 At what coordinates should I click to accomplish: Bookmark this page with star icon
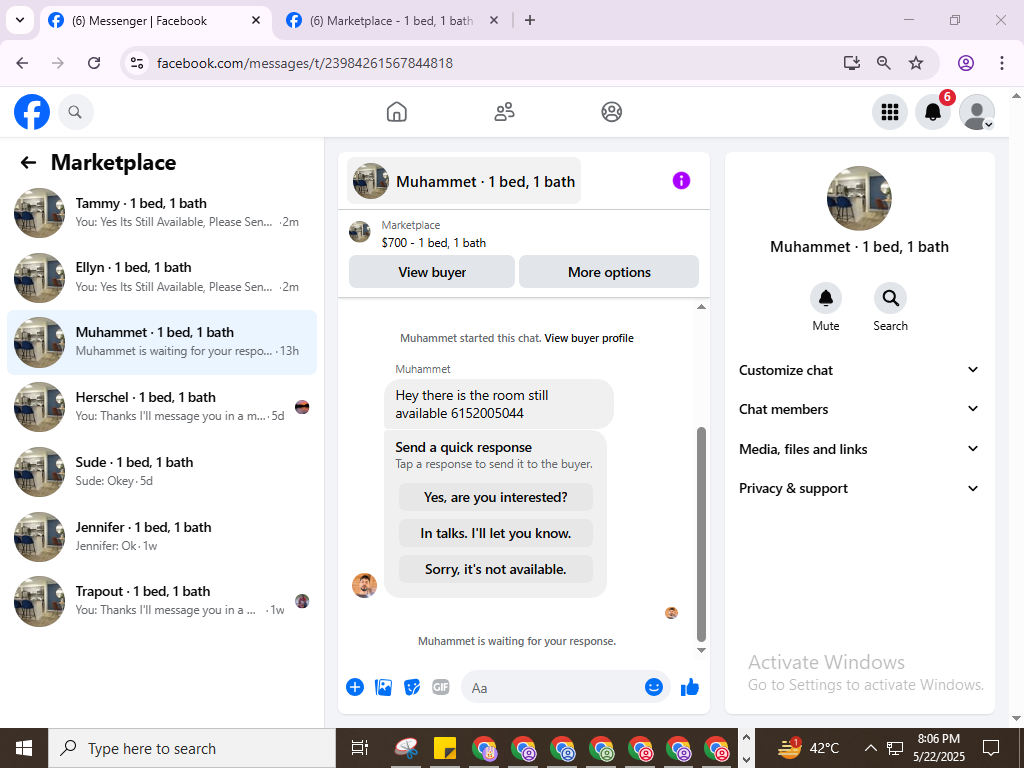point(916,63)
